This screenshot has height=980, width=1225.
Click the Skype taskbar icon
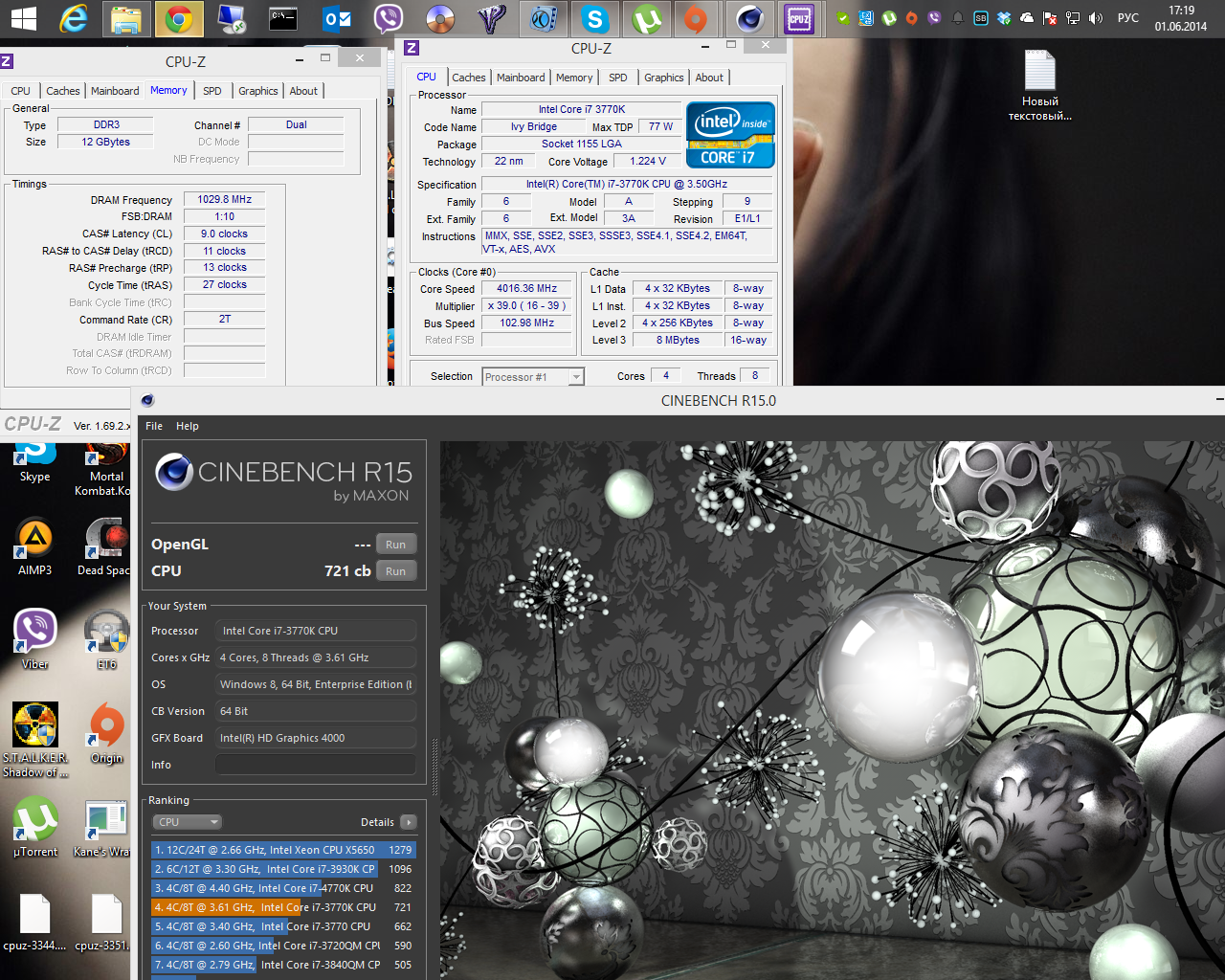coord(595,18)
